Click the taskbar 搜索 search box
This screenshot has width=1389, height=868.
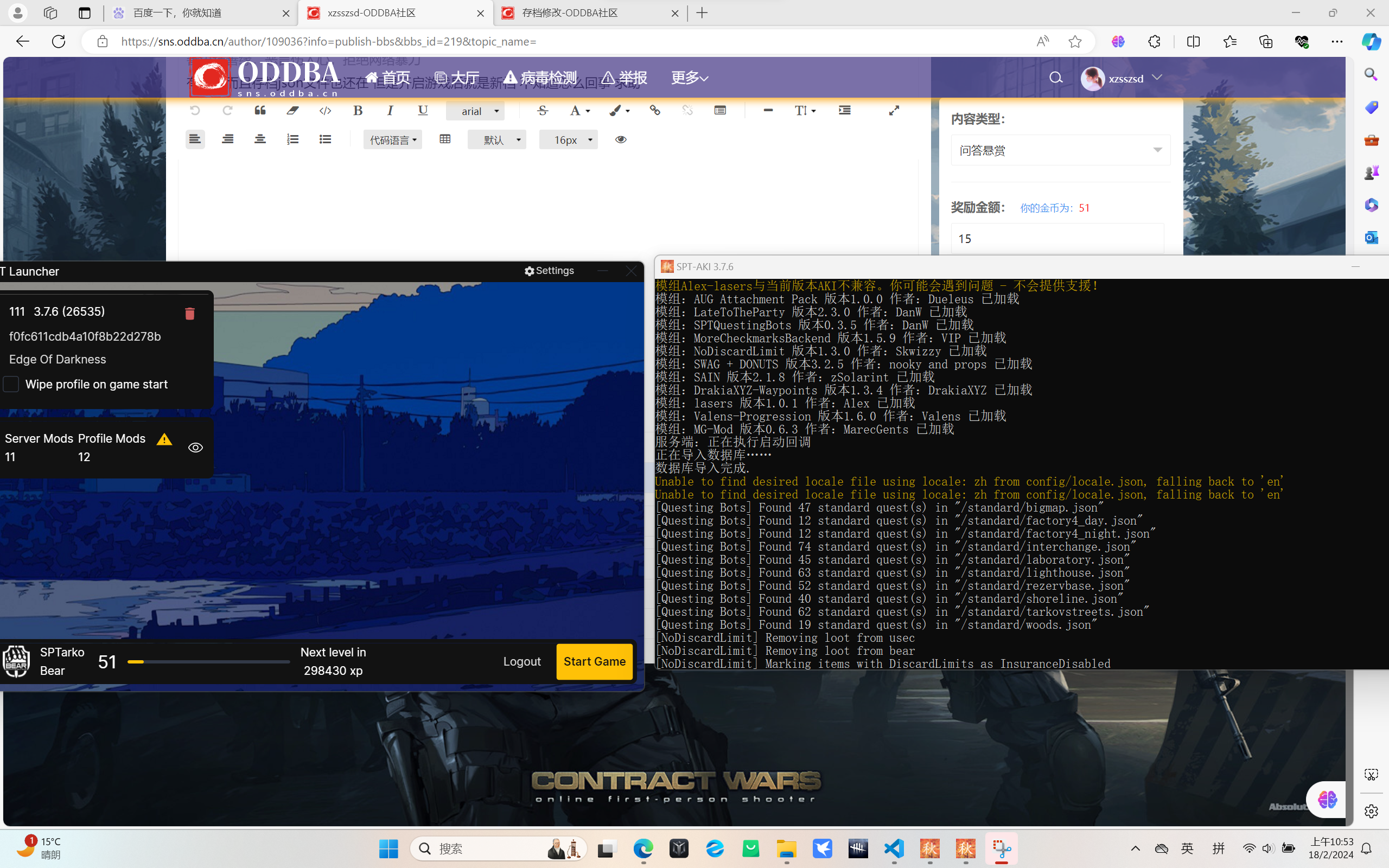click(498, 848)
